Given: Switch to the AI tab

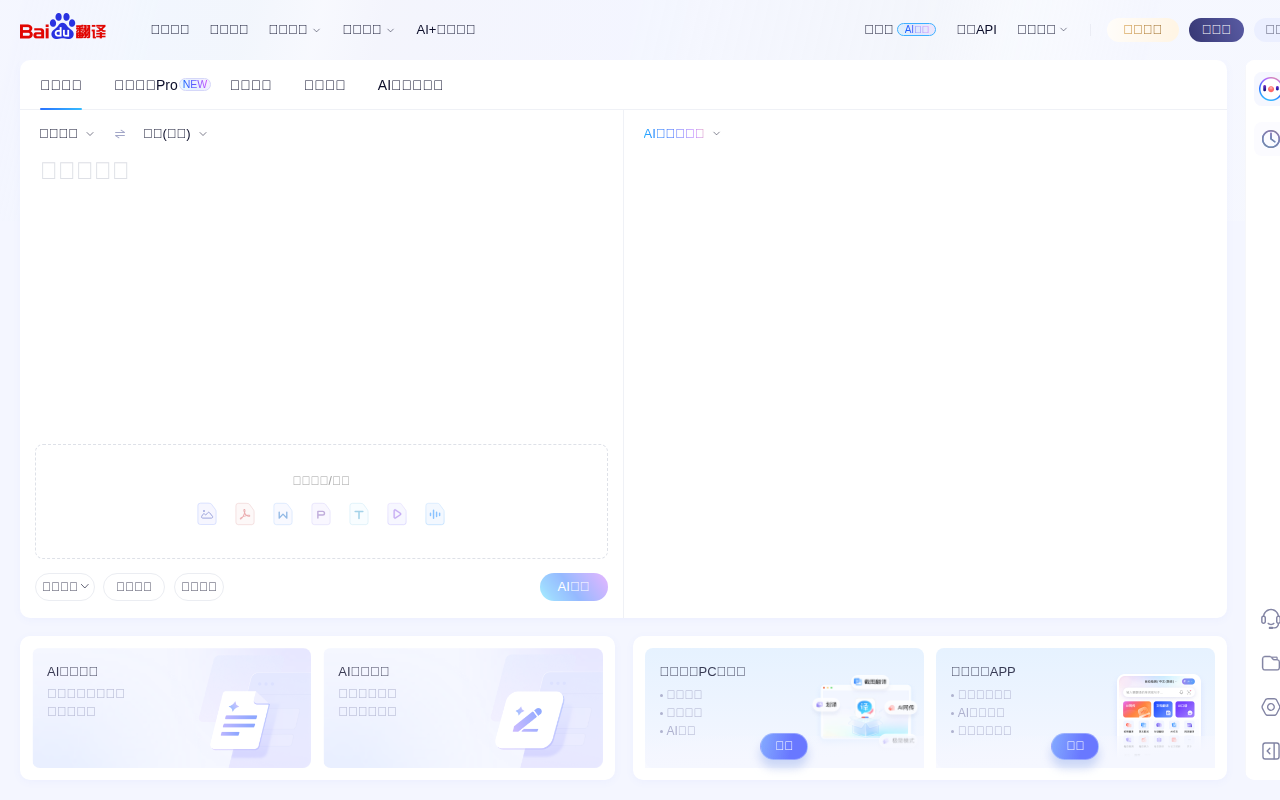Looking at the screenshot, I should click(410, 85).
